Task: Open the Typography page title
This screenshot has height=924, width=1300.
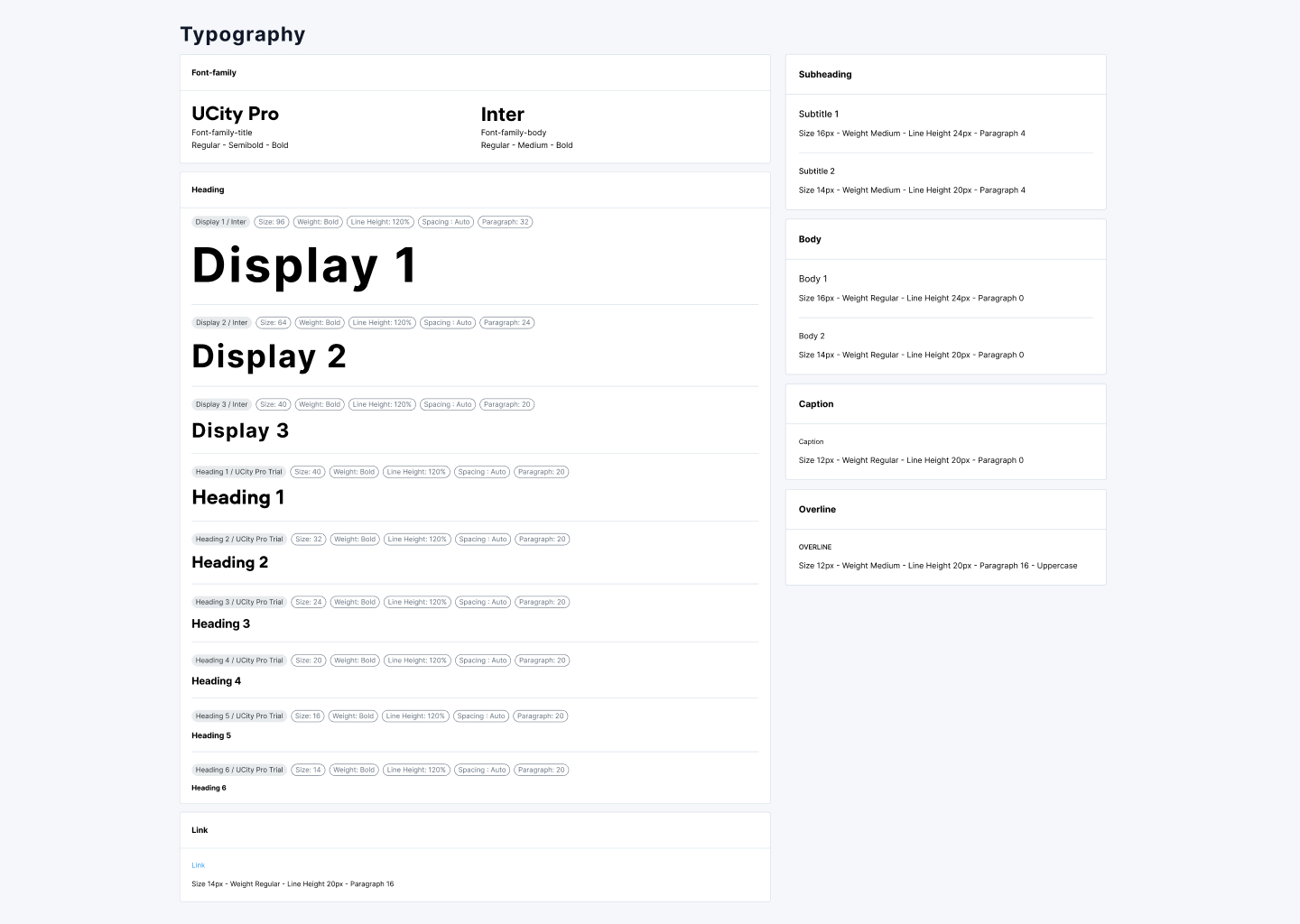Action: pos(242,33)
